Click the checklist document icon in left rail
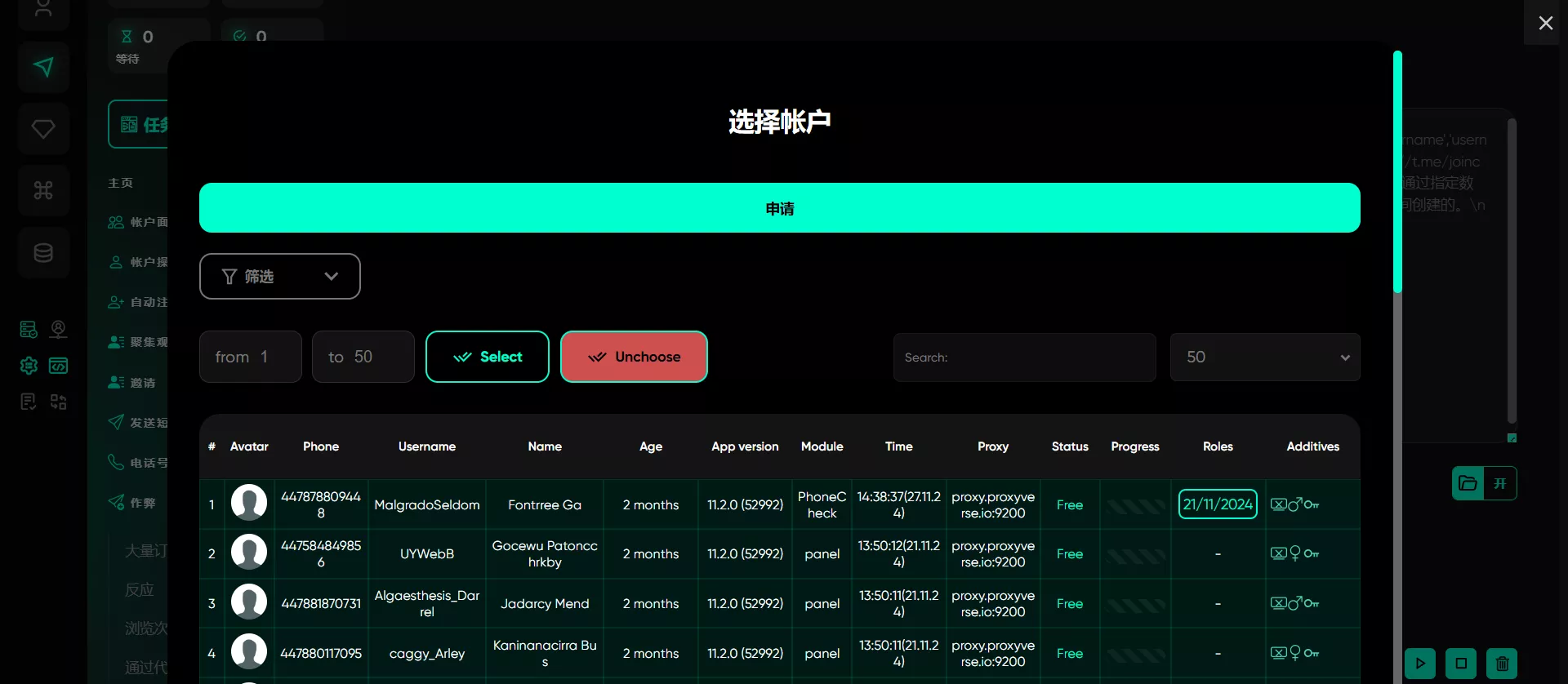This screenshot has width=1568, height=684. tap(29, 402)
